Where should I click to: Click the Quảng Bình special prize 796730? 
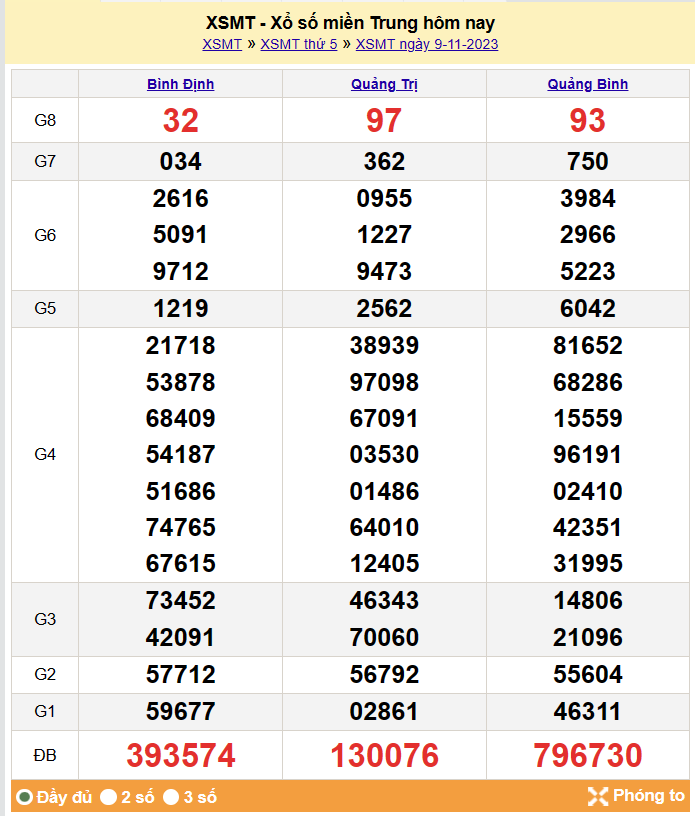point(588,755)
